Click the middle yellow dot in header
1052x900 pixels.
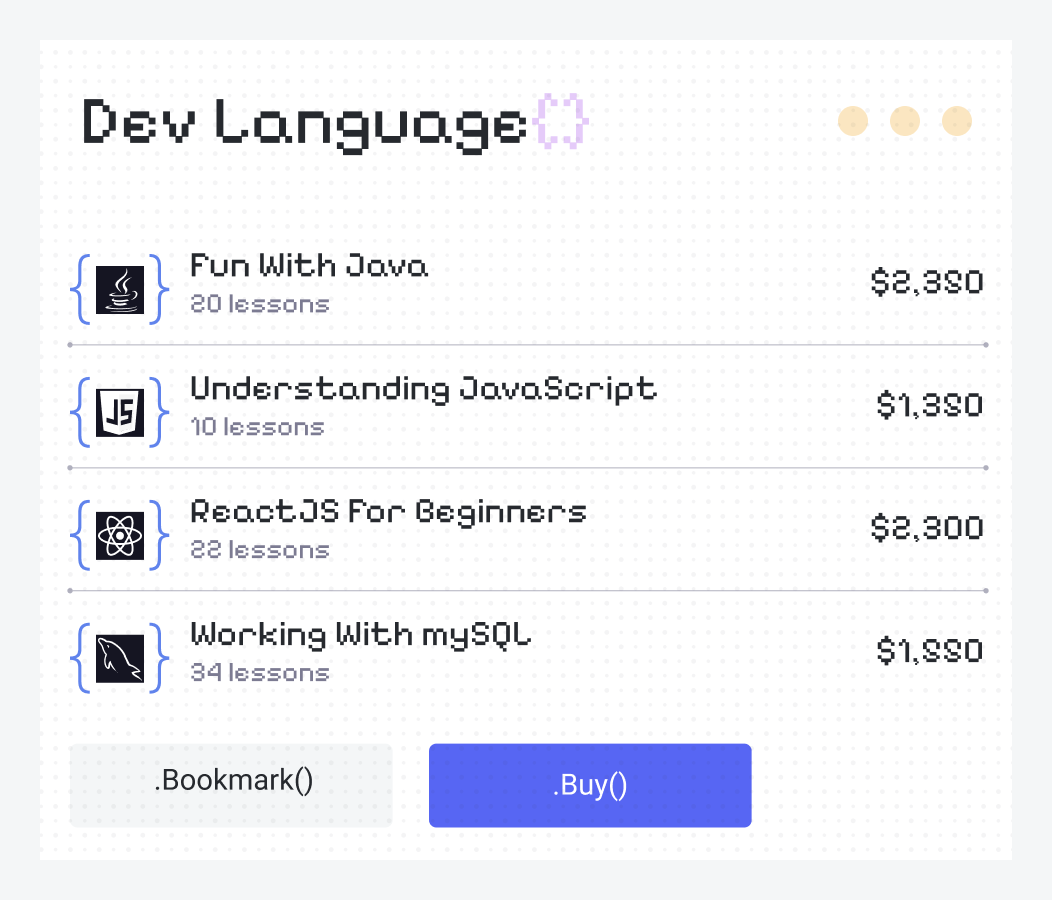point(905,121)
